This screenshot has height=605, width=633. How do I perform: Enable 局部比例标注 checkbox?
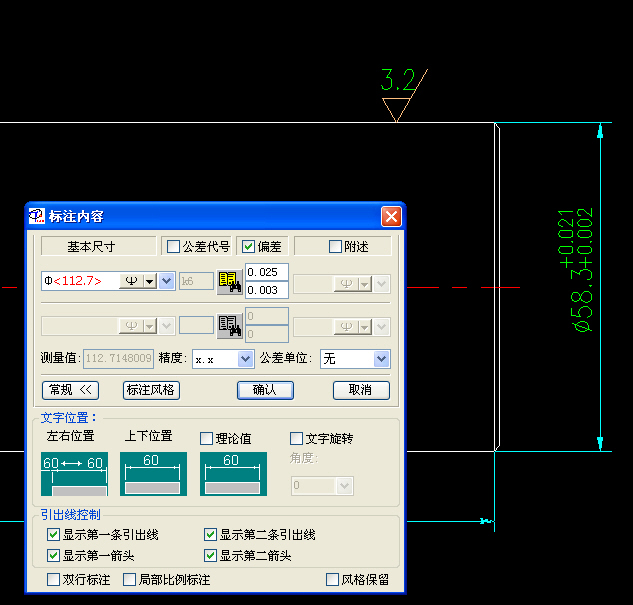(x=129, y=580)
